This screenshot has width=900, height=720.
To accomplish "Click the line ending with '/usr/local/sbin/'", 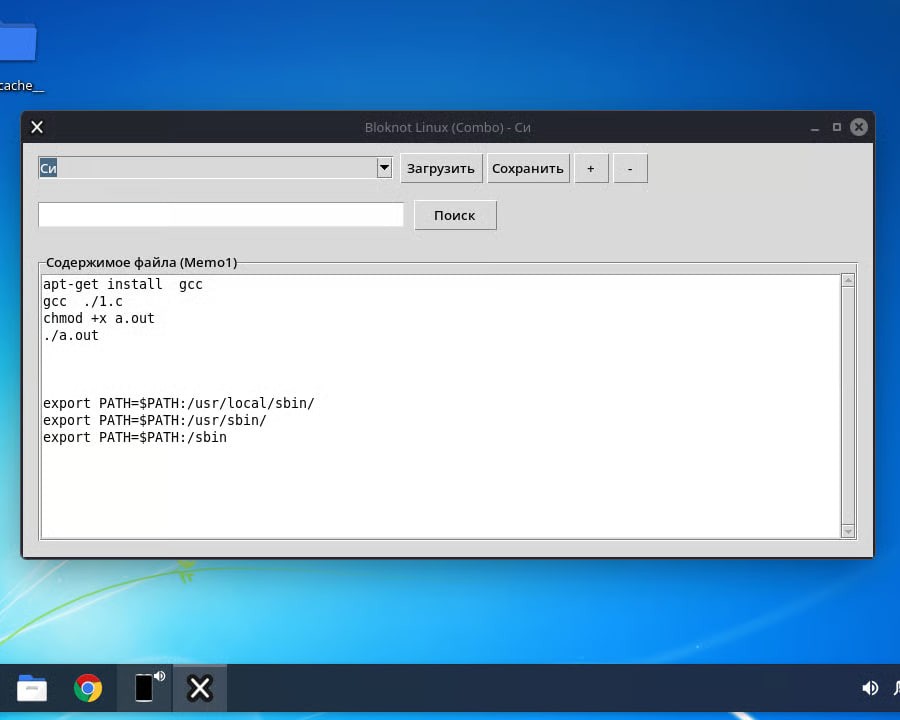I will (x=179, y=403).
